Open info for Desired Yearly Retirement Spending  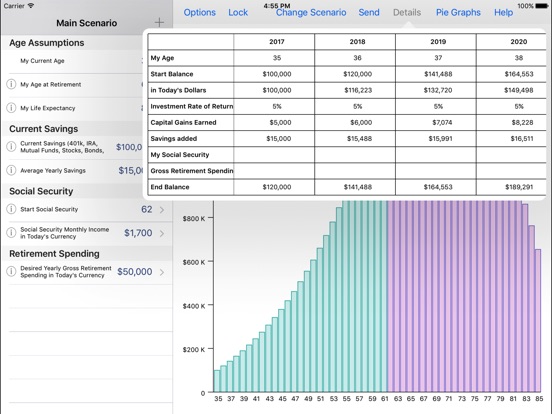[11, 271]
